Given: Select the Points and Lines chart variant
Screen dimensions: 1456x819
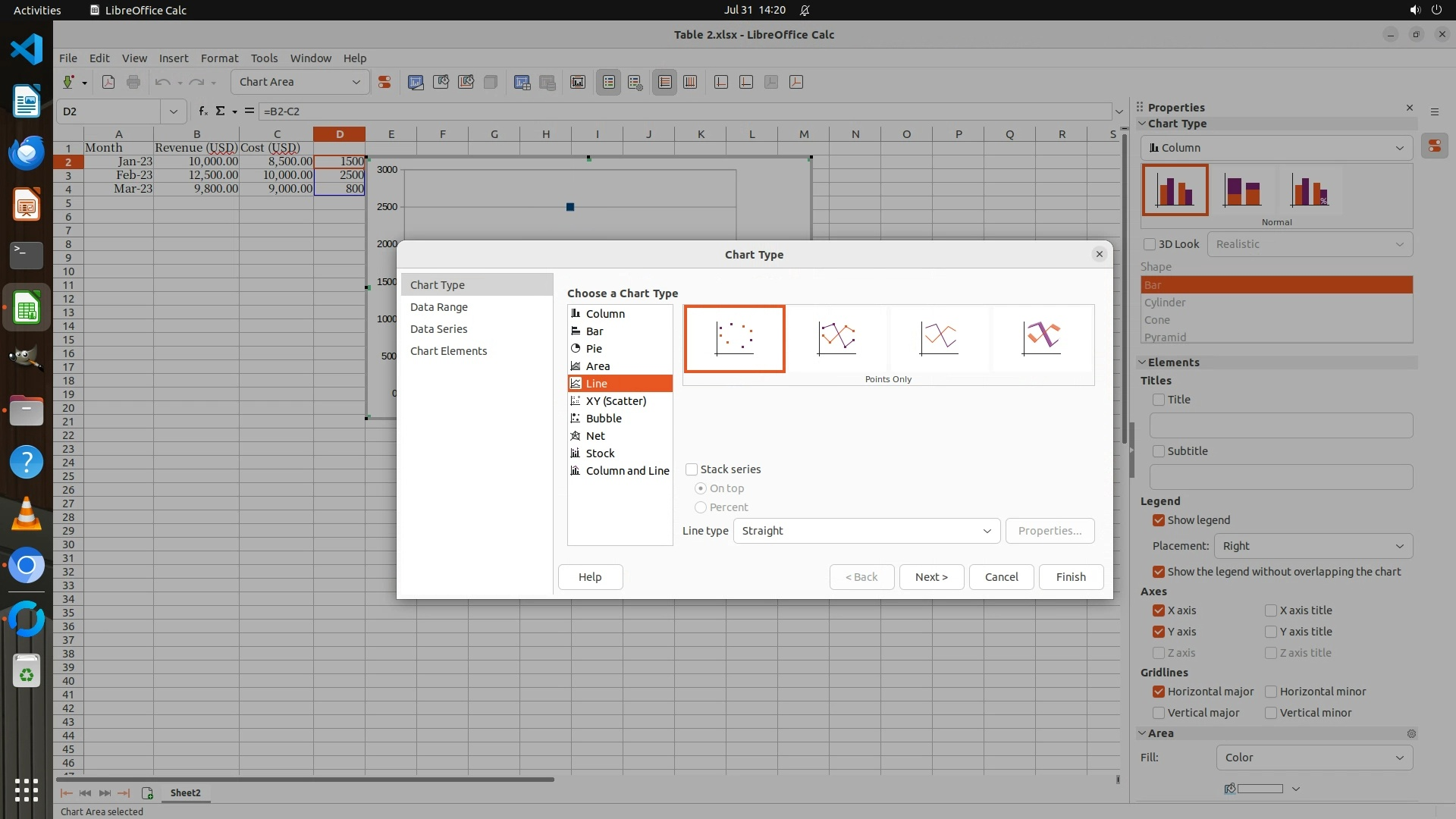Looking at the screenshot, I should pos(836,338).
